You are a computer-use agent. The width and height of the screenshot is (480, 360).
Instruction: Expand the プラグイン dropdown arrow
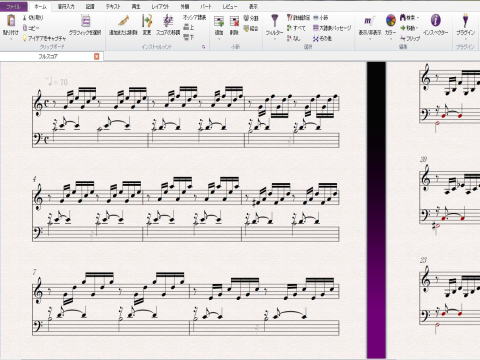[465, 39]
